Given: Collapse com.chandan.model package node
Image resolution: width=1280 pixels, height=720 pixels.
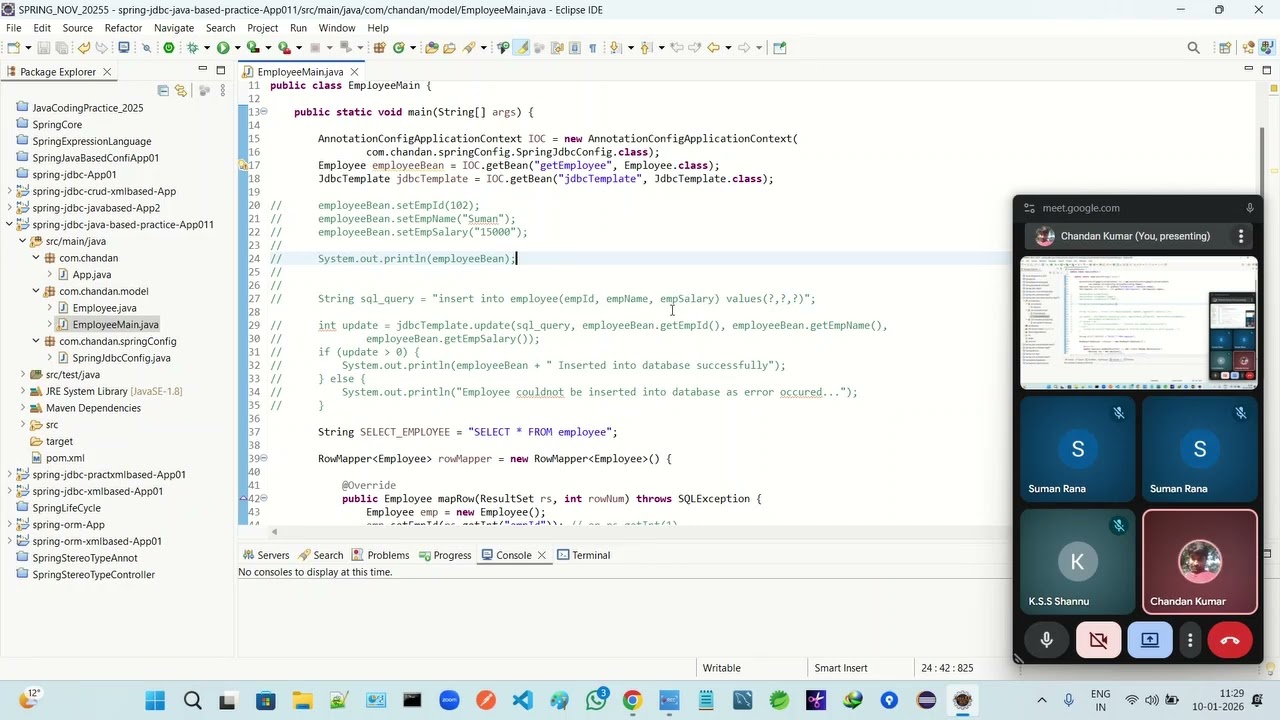Looking at the screenshot, I should pyautogui.click(x=36, y=291).
